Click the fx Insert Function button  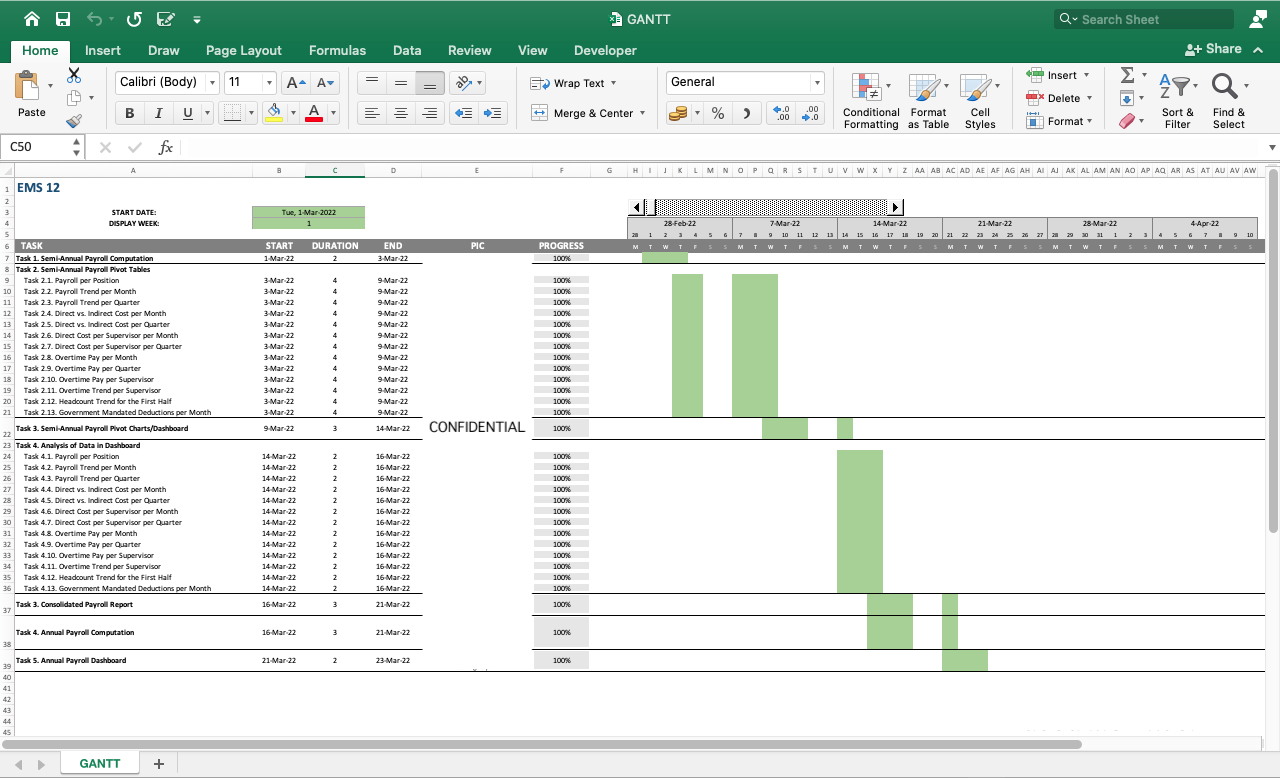click(x=166, y=147)
